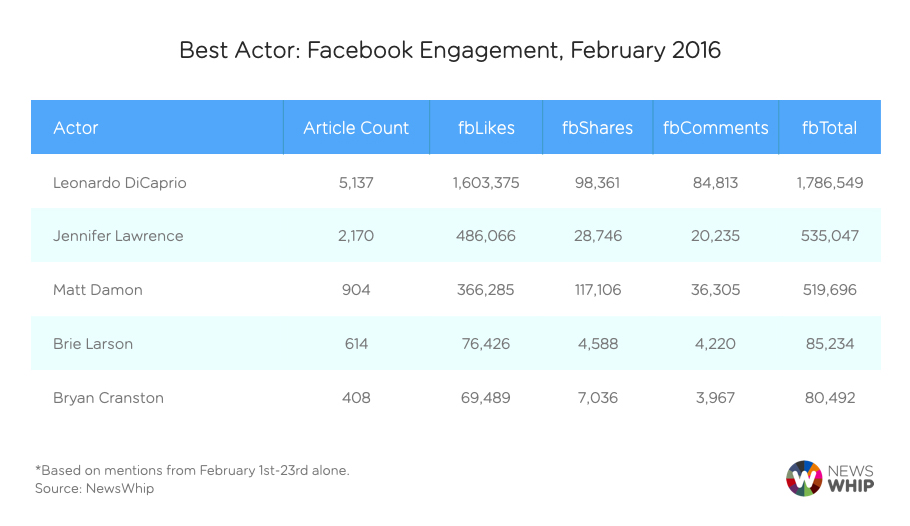Click the February 1st-23rd mentions footnote
This screenshot has height=526, width=910.
(x=192, y=470)
